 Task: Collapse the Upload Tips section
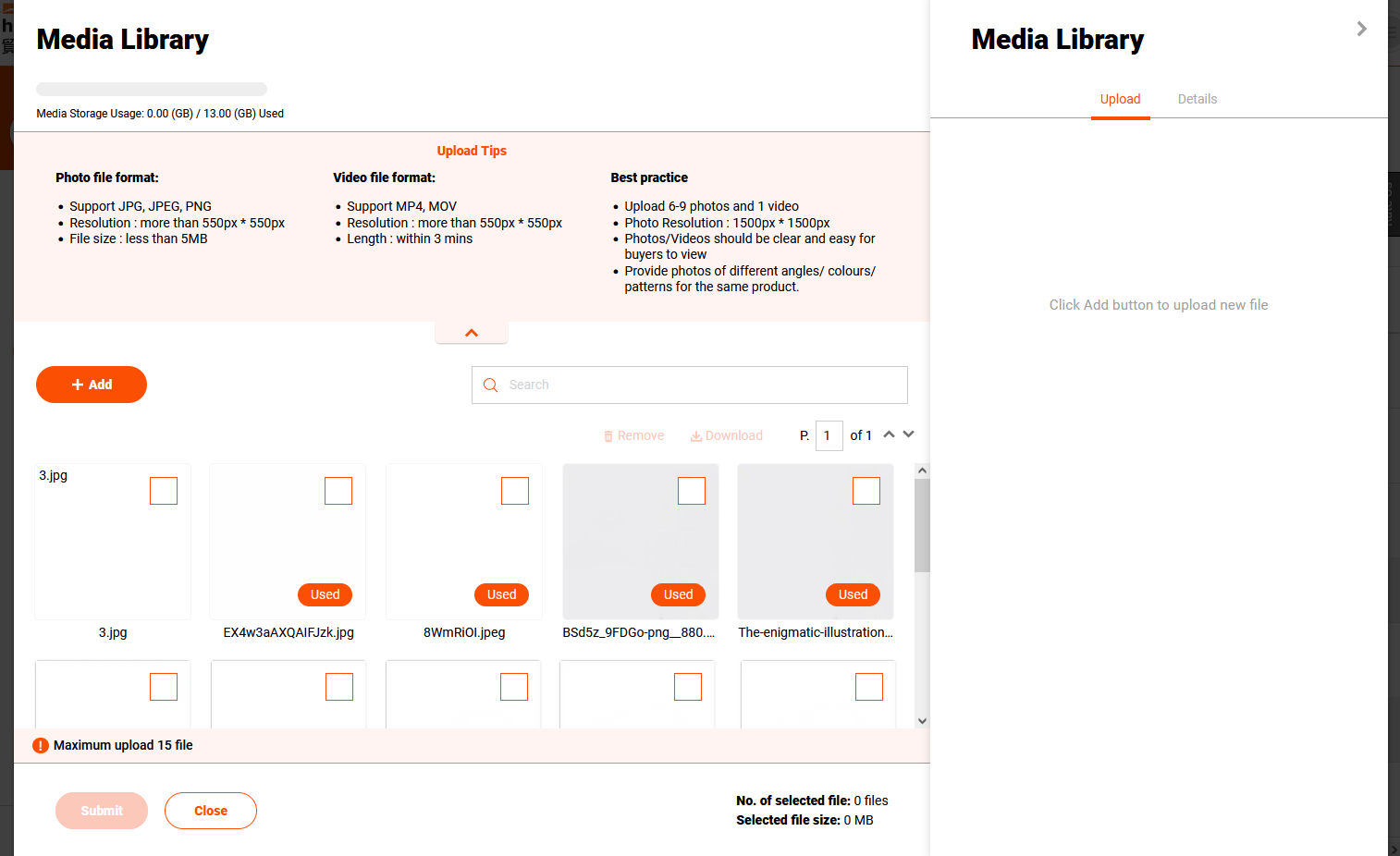472,333
